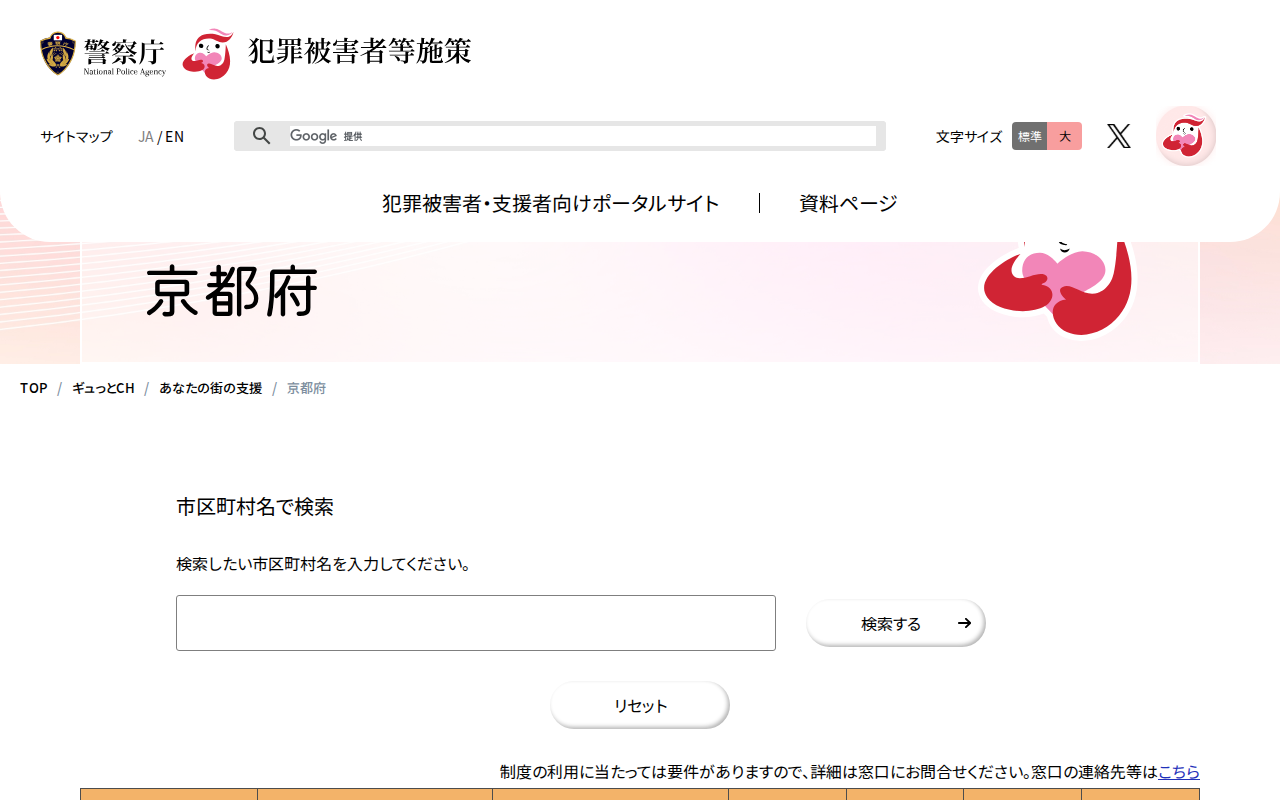This screenshot has height=800, width=1280.
Task: Open あなたの街の支援 breadcrumb link
Action: click(x=211, y=388)
